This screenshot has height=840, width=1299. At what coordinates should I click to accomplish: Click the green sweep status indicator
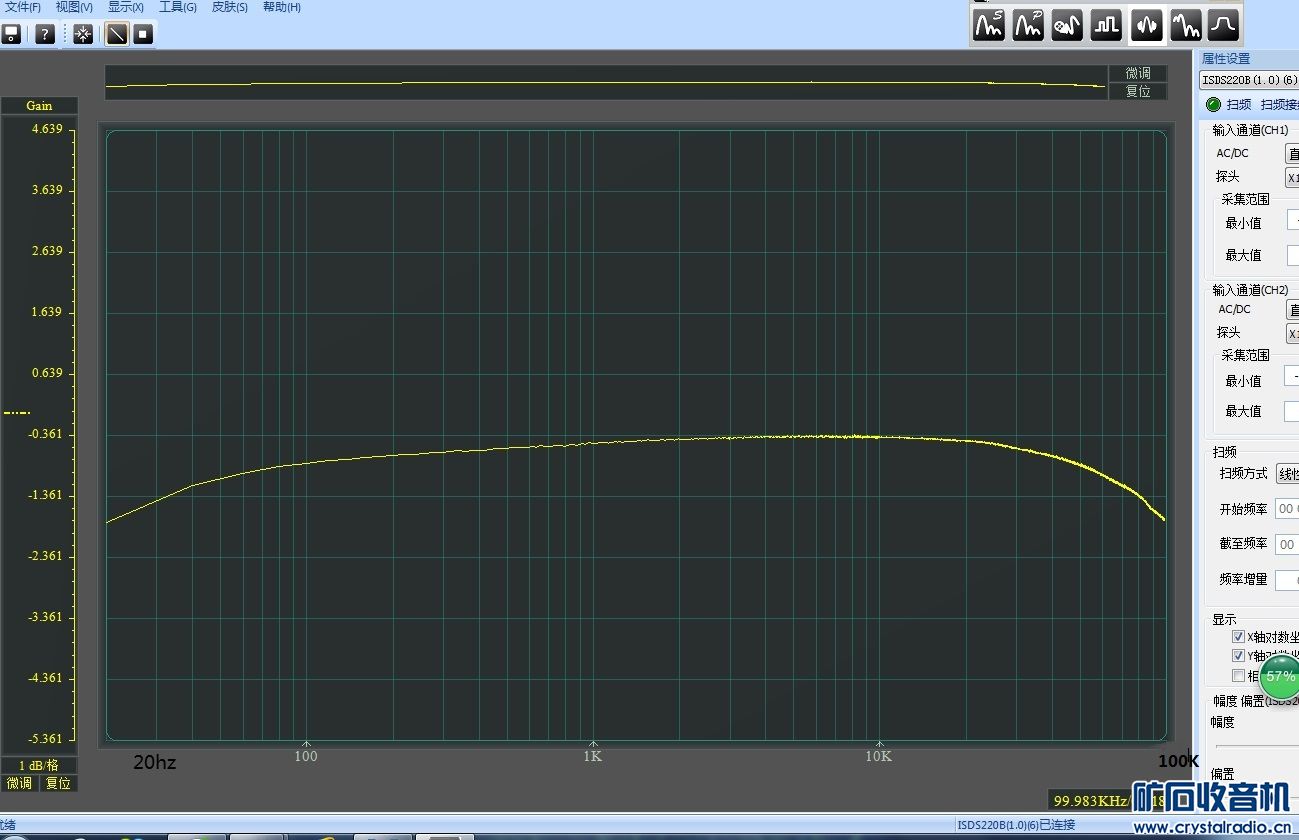(x=1213, y=104)
